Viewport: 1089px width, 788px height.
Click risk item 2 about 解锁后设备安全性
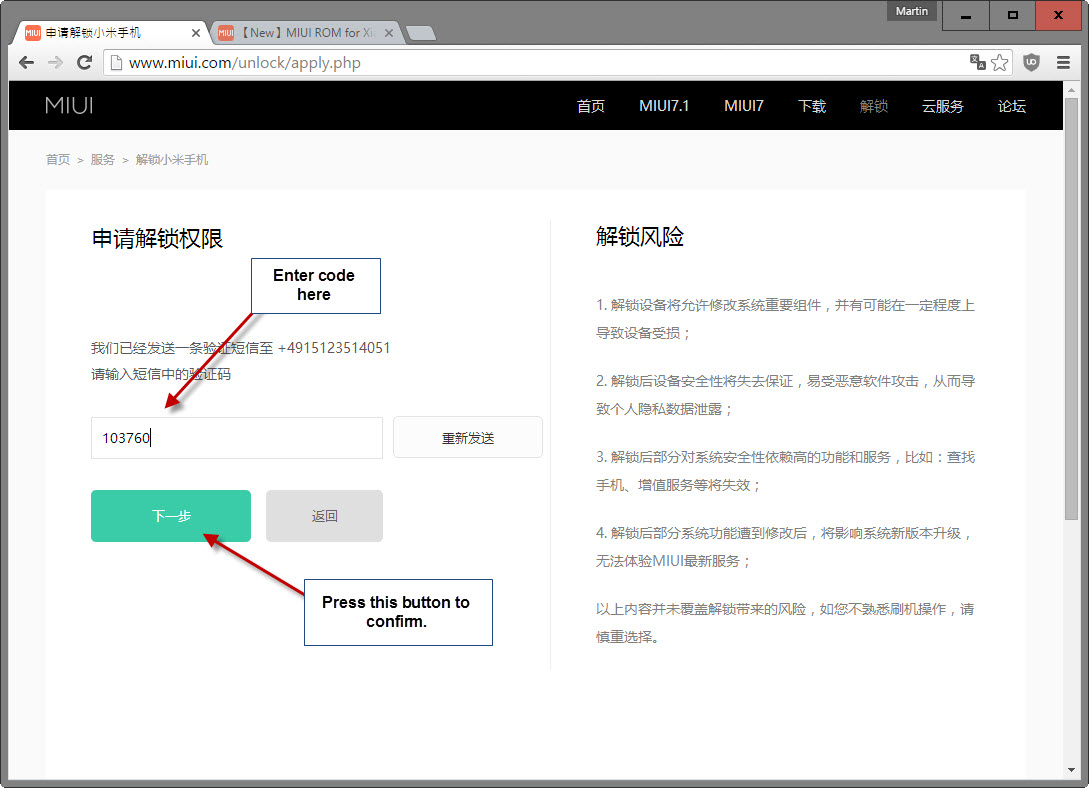[x=785, y=395]
